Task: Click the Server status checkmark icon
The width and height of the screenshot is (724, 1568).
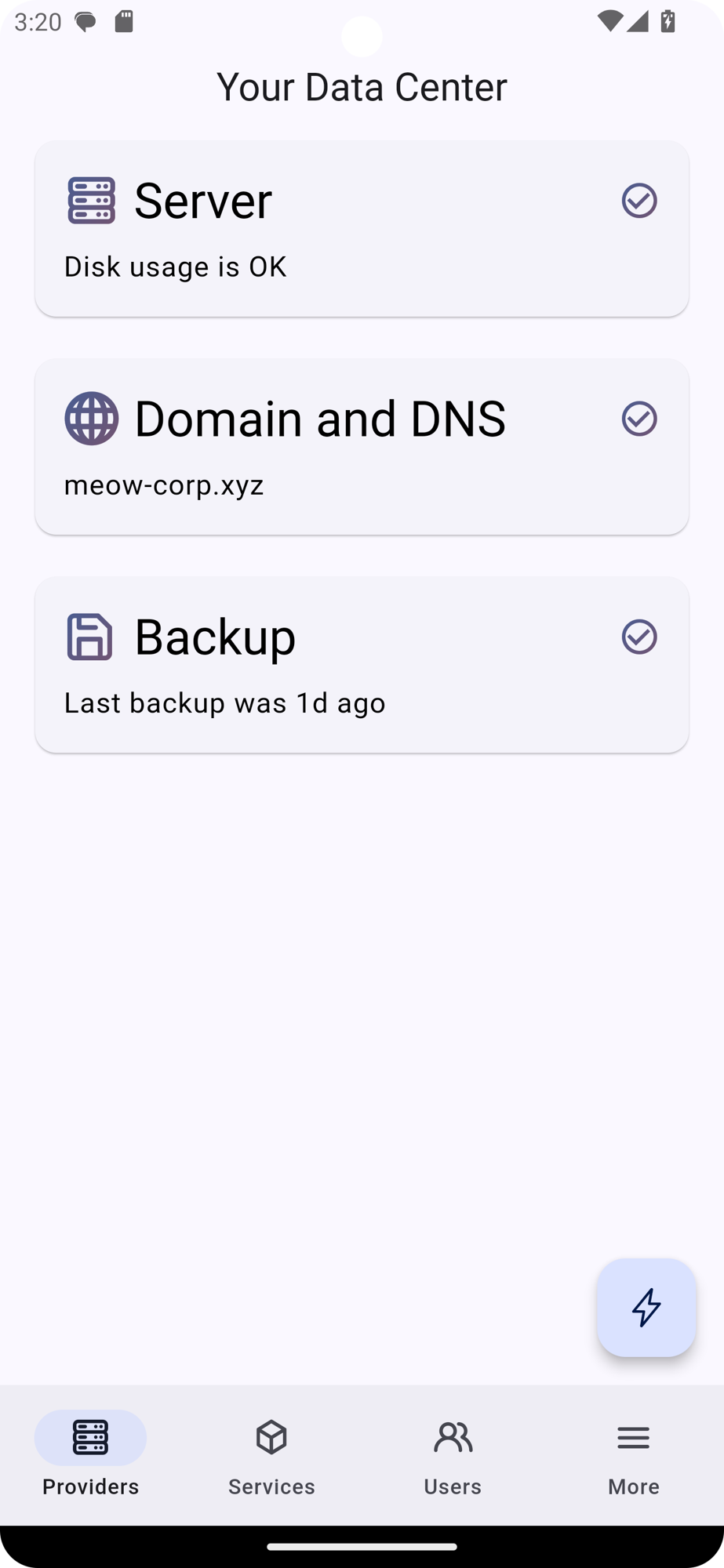Action: (x=639, y=201)
